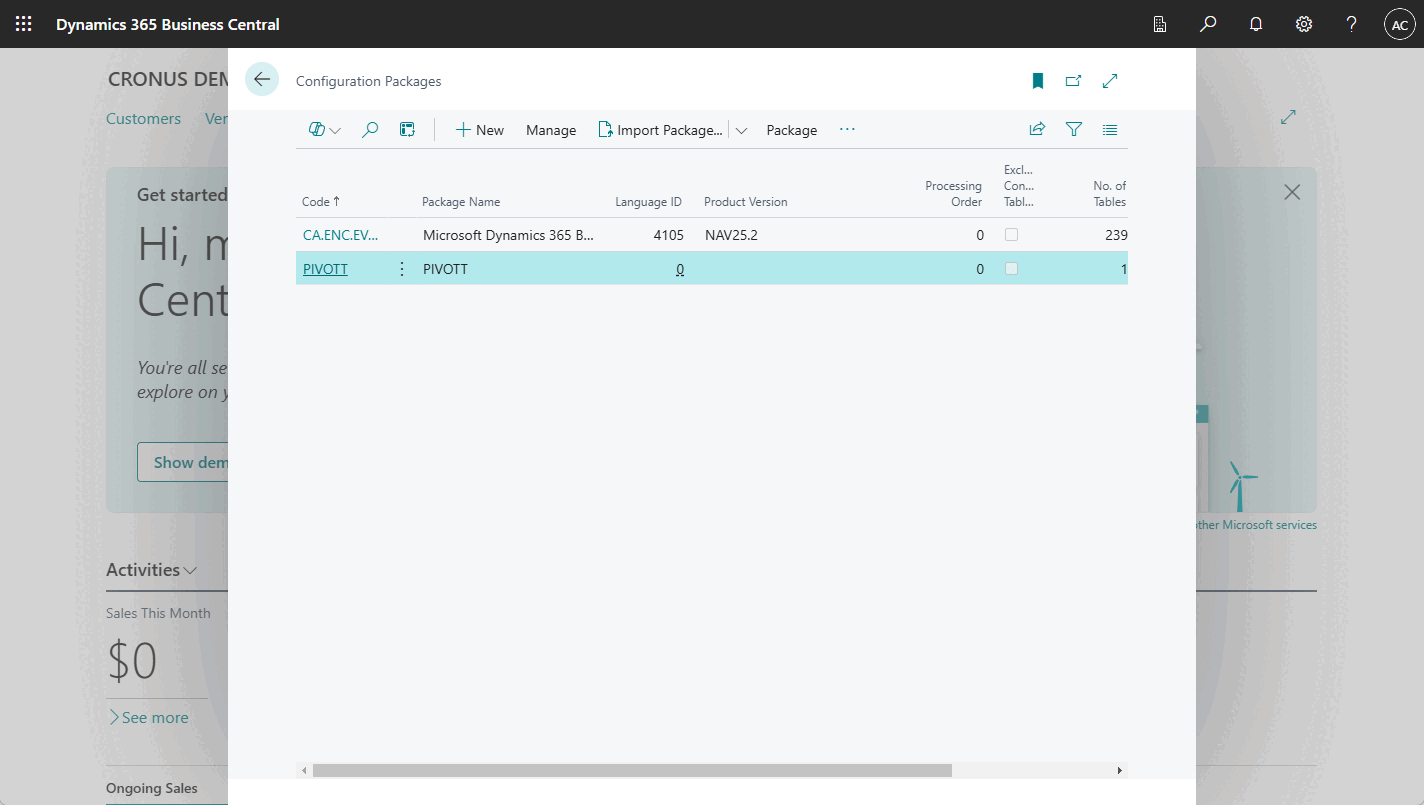The image size is (1424, 805).
Task: Click the Language ID column header
Action: [x=648, y=201]
